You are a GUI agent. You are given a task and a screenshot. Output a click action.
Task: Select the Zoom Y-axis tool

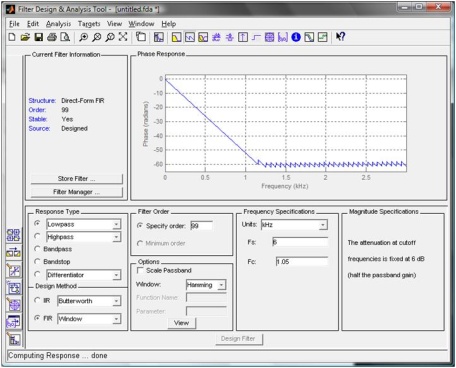(110, 37)
